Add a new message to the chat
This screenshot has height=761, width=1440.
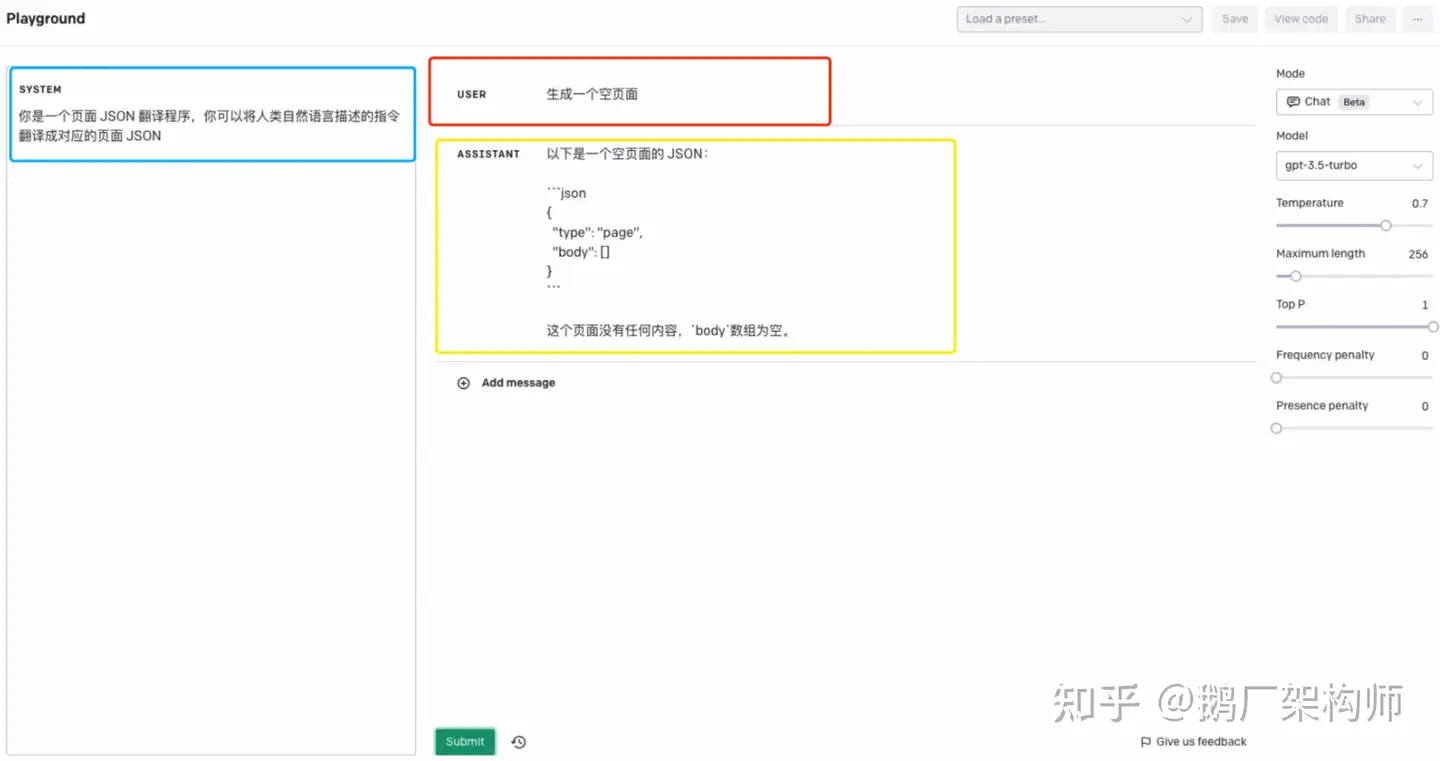(506, 383)
